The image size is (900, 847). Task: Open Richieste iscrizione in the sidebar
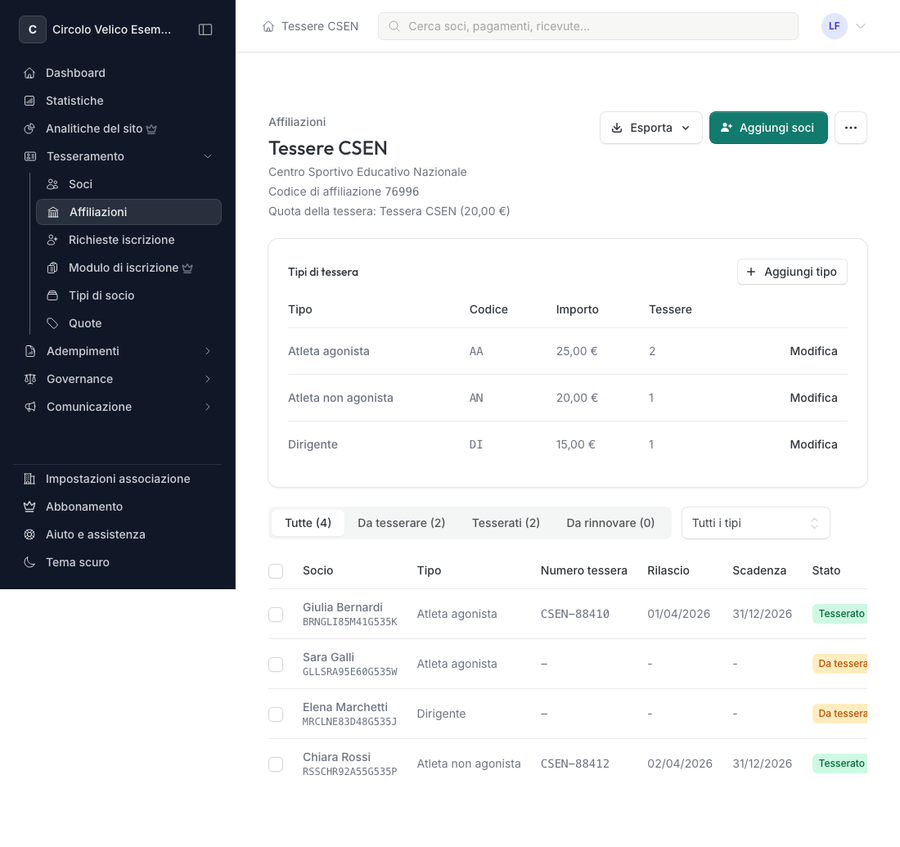tap(129, 240)
